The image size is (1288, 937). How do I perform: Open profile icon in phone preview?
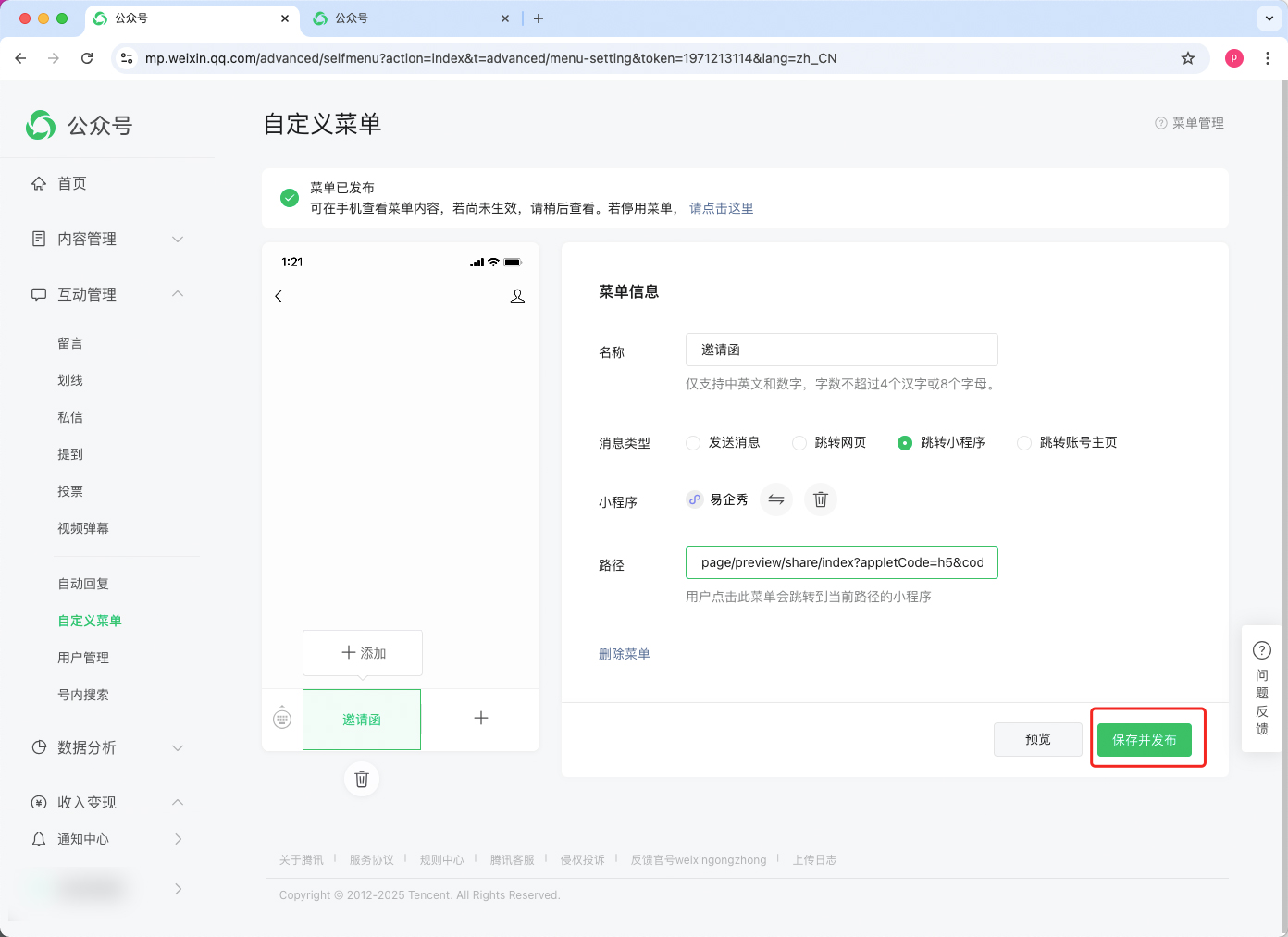pos(517,296)
